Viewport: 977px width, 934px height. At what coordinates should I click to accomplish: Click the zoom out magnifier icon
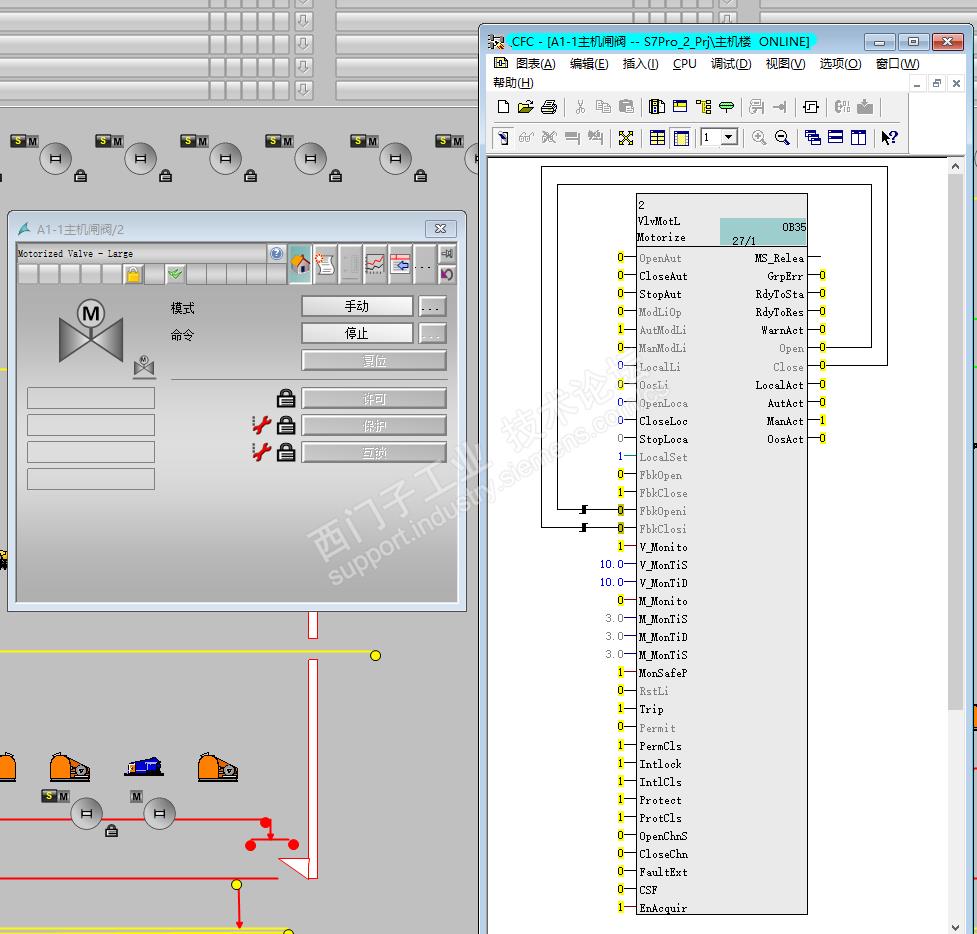pyautogui.click(x=782, y=138)
